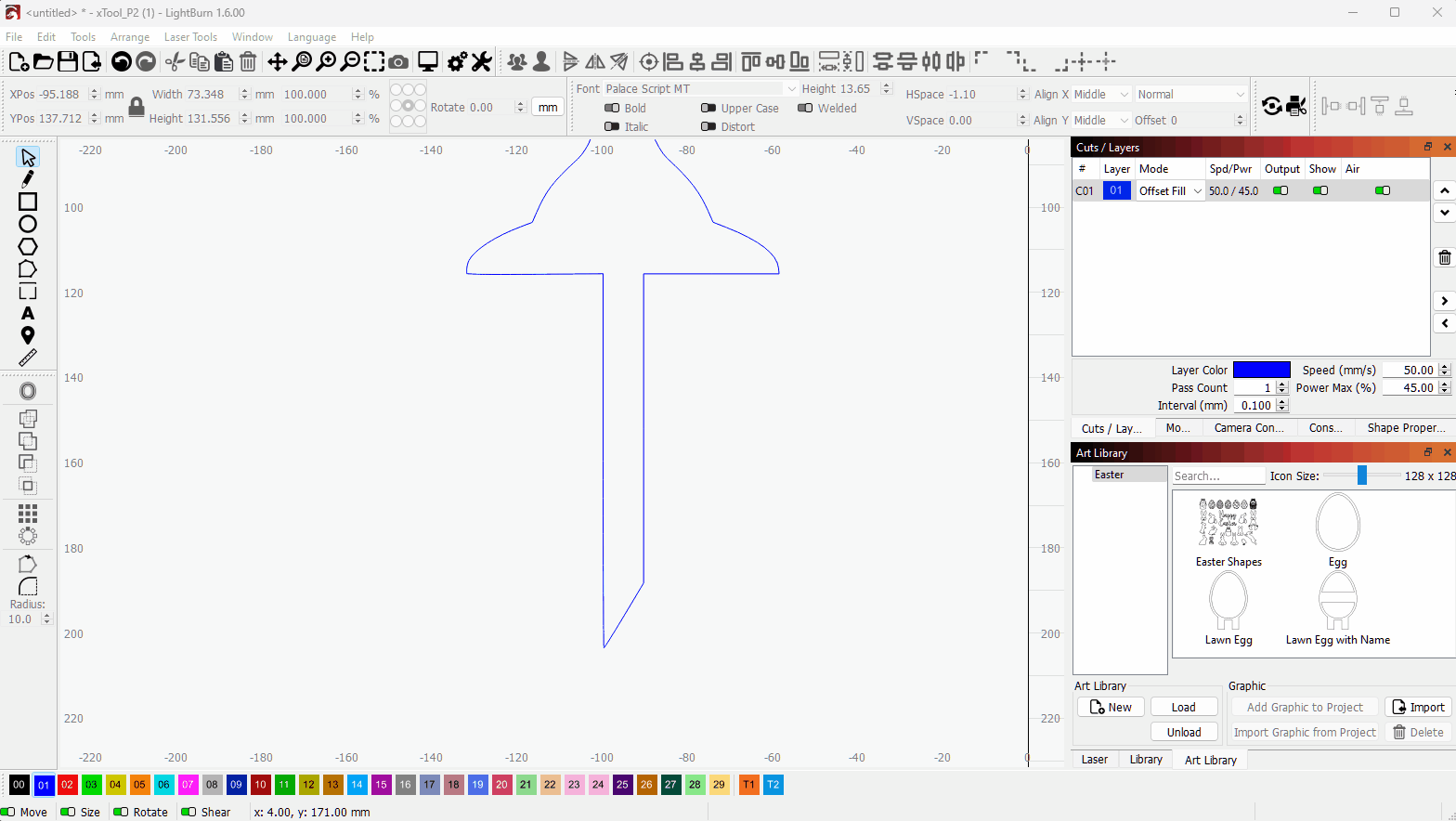This screenshot has width=1456, height=821.
Task: Open the Preview monitor icon
Action: (x=428, y=62)
